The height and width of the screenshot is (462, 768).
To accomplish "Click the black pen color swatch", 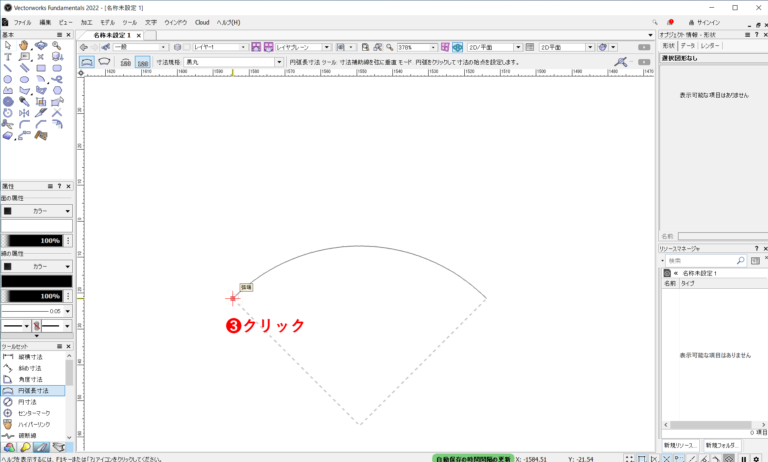I will [36, 282].
